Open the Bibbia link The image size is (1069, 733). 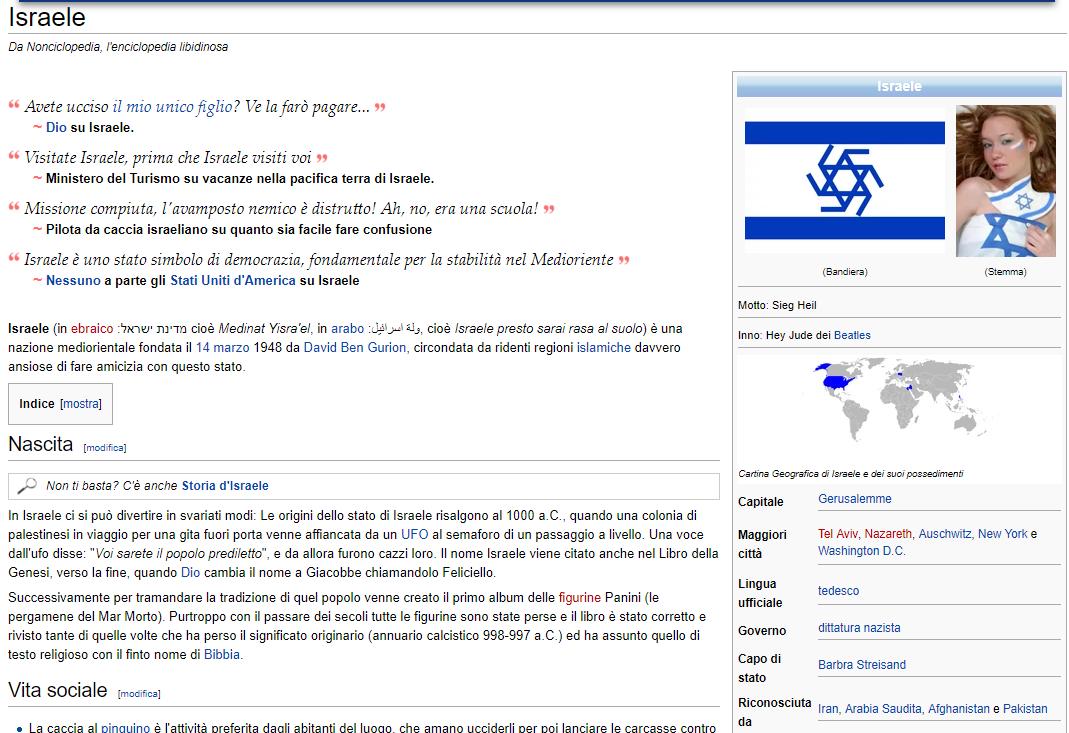click(222, 655)
